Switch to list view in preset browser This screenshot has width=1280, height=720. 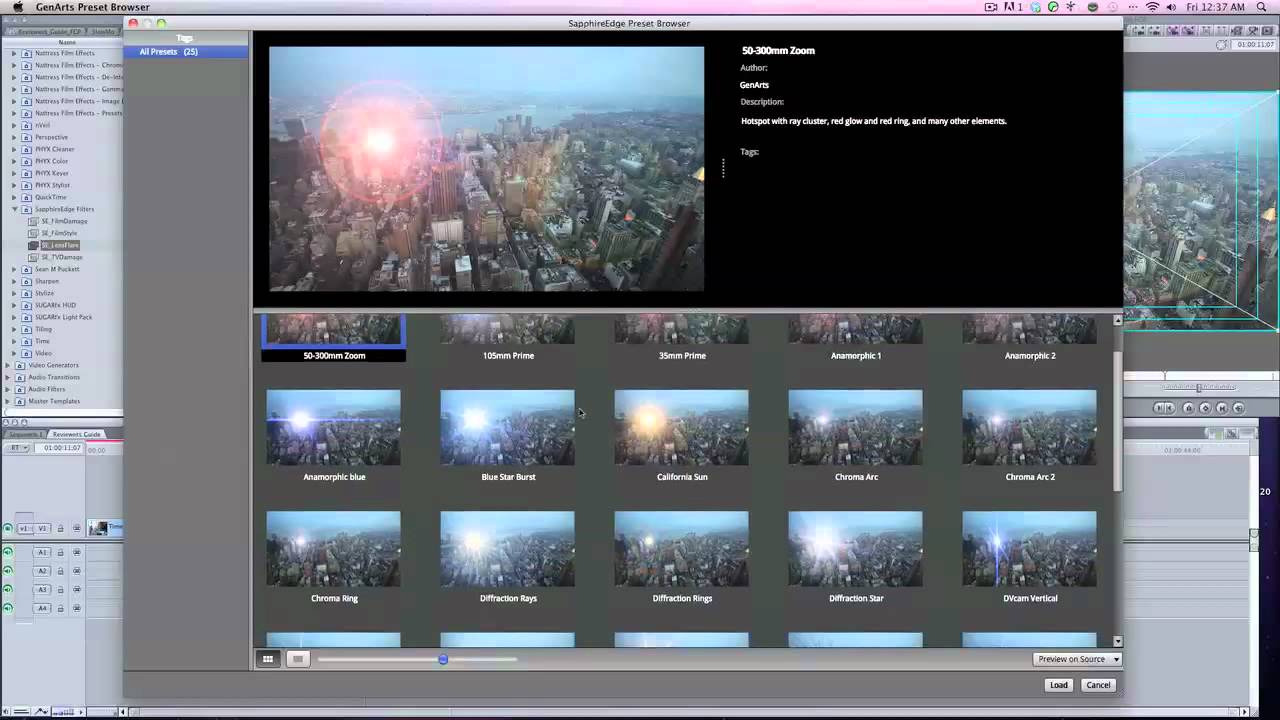(297, 659)
